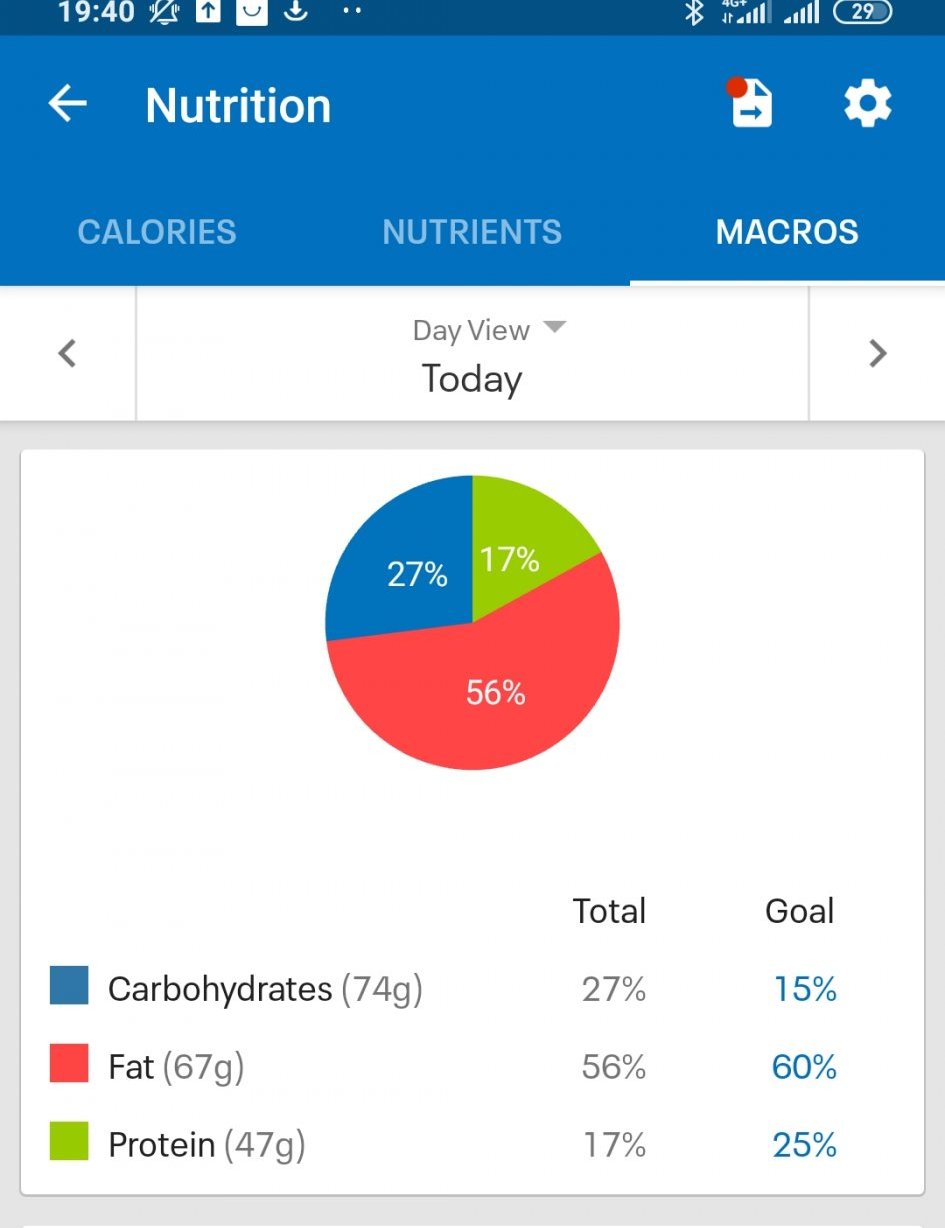Switch to the Calories tab
Screen dimensions: 945x1228
pos(157,232)
